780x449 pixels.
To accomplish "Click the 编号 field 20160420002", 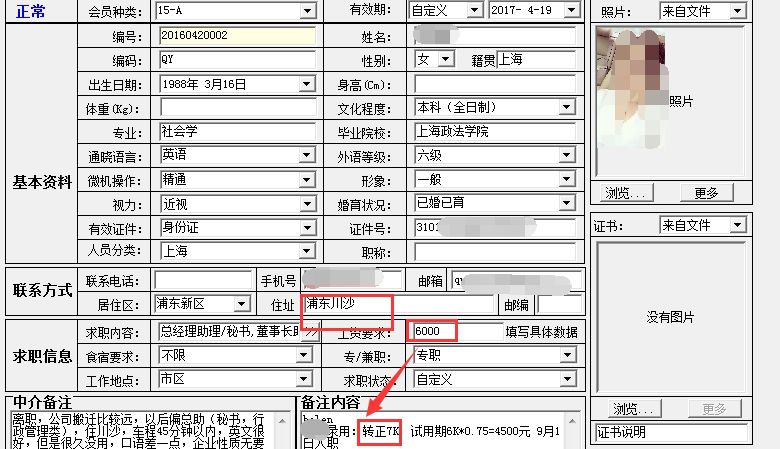I will pyautogui.click(x=238, y=35).
